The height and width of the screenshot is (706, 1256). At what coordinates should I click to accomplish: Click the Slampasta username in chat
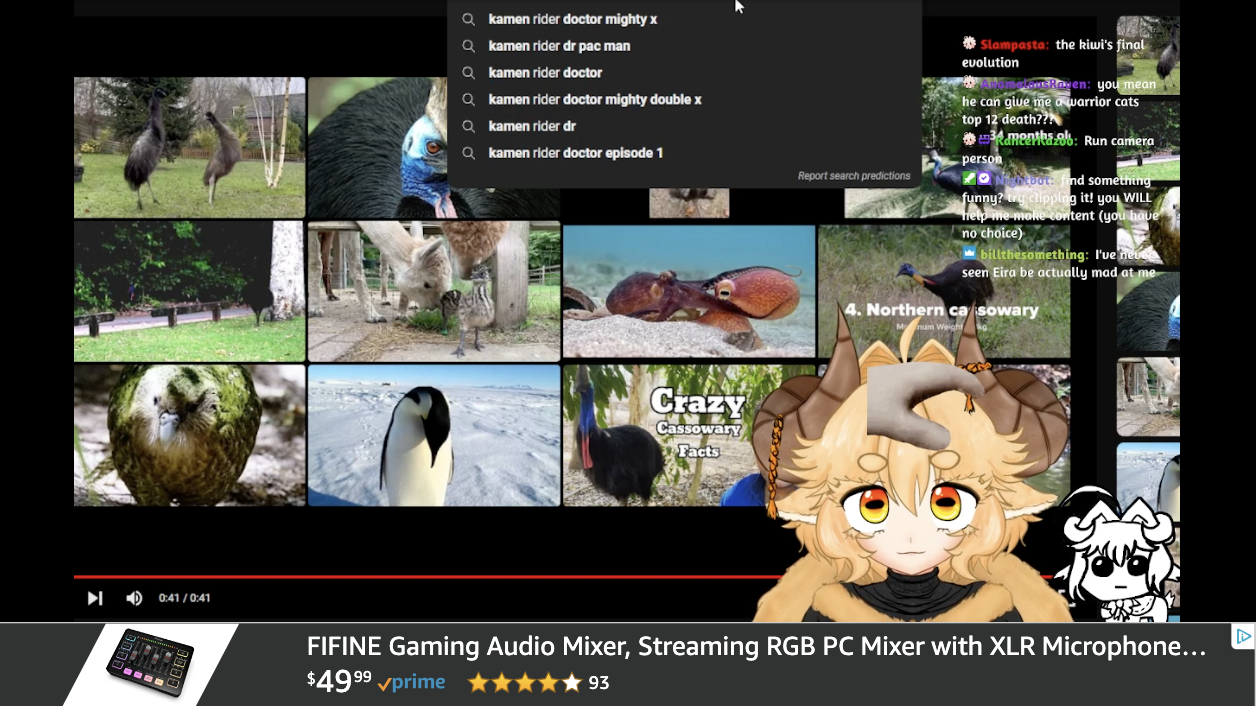1014,44
